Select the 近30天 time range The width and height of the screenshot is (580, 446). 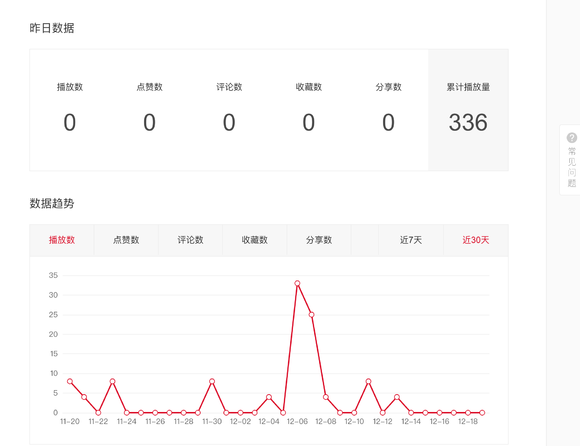point(476,240)
